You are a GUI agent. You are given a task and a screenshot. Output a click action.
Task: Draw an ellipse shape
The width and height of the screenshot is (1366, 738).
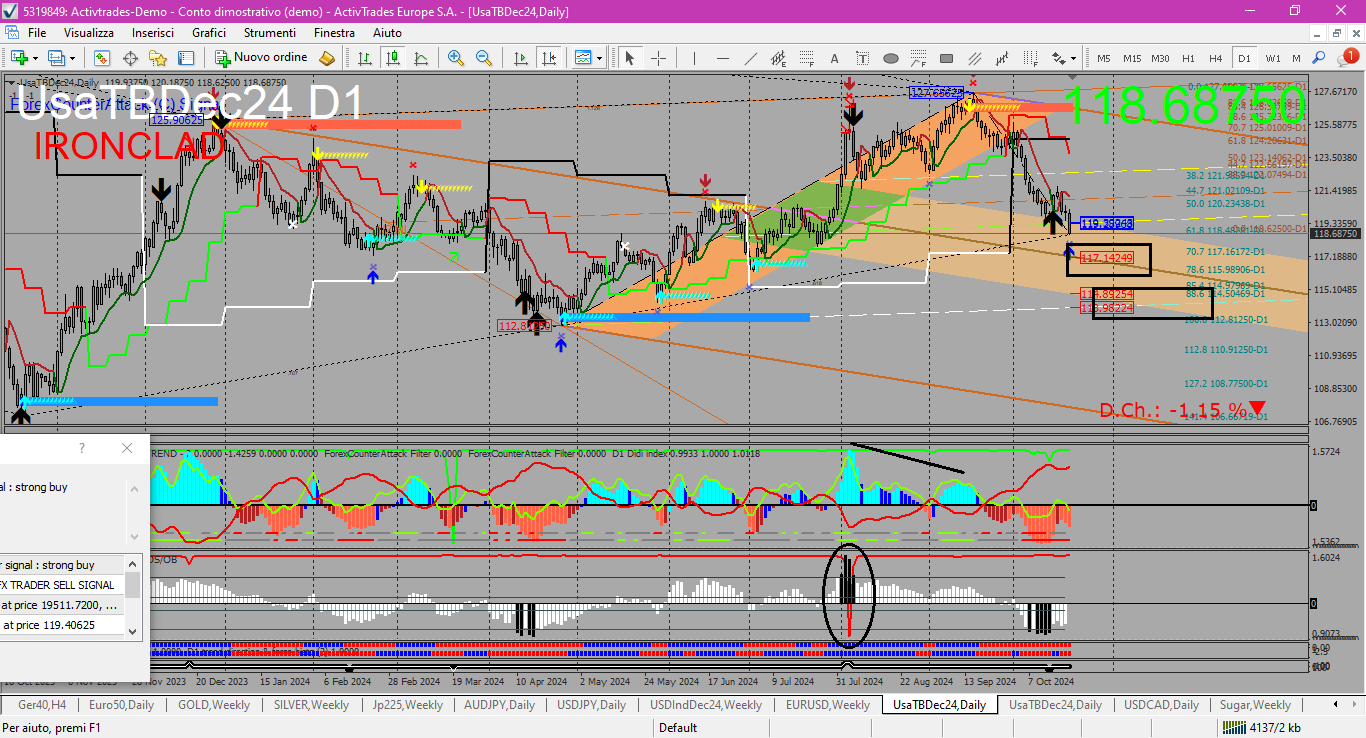point(891,58)
